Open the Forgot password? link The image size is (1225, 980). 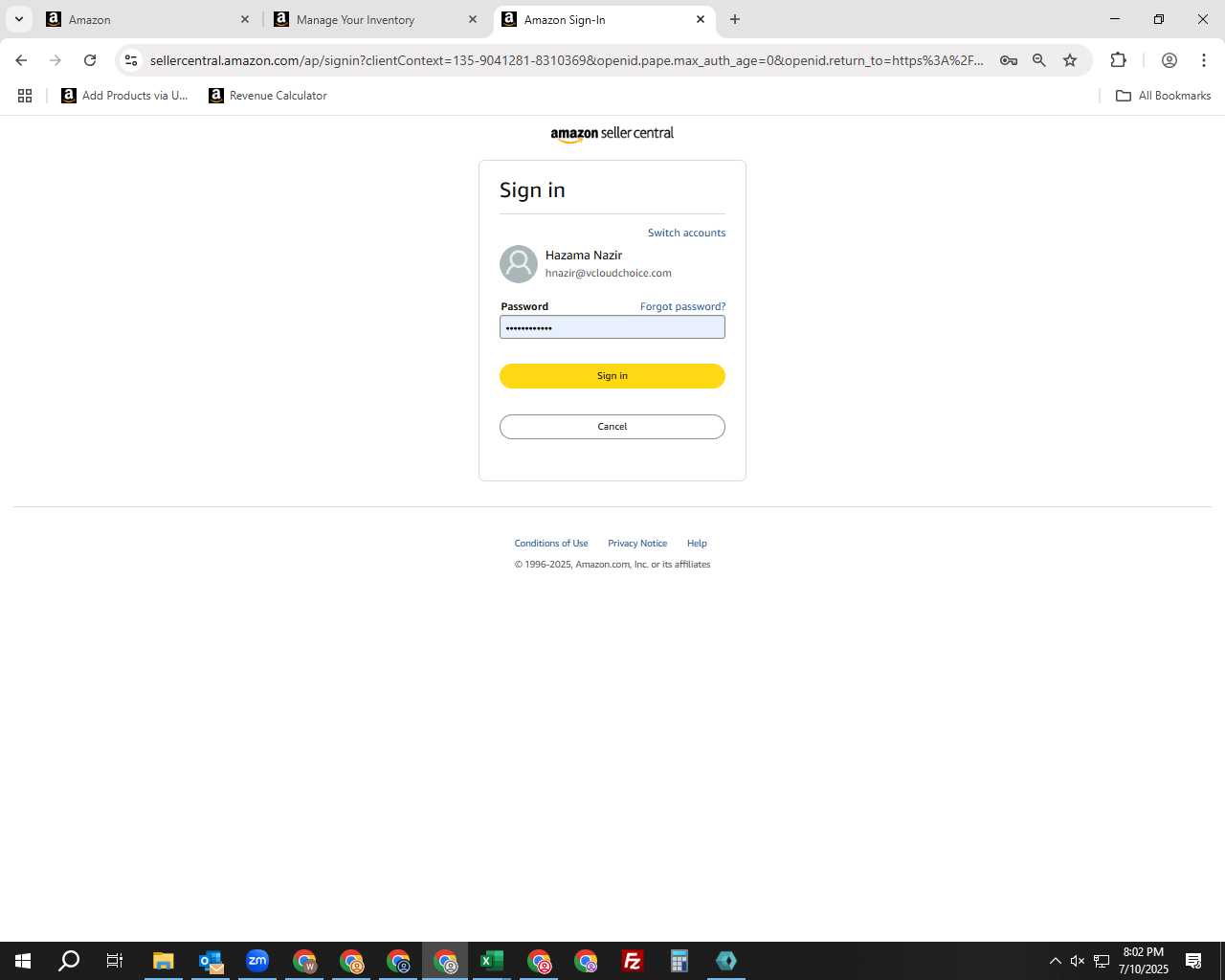682,306
